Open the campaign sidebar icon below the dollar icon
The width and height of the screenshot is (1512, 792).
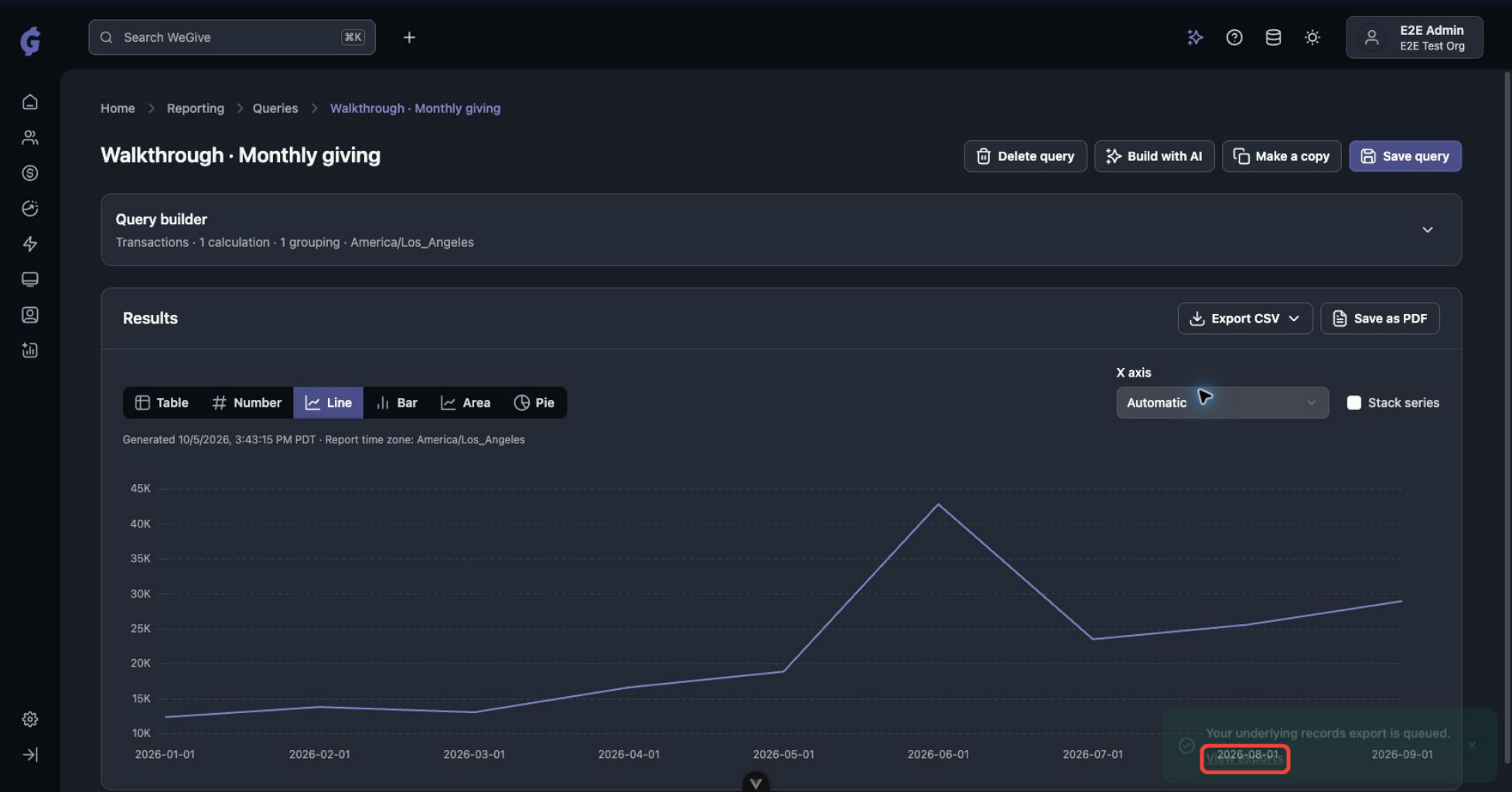pyautogui.click(x=30, y=209)
